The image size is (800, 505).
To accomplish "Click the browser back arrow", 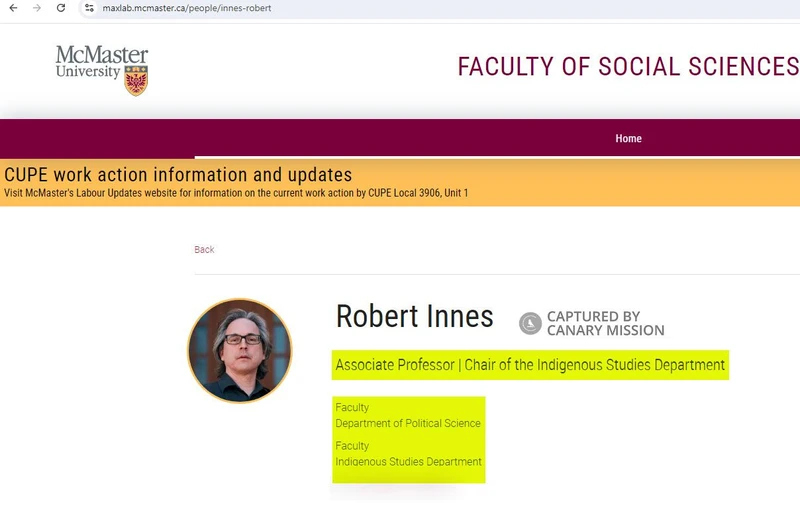I will tap(13, 8).
